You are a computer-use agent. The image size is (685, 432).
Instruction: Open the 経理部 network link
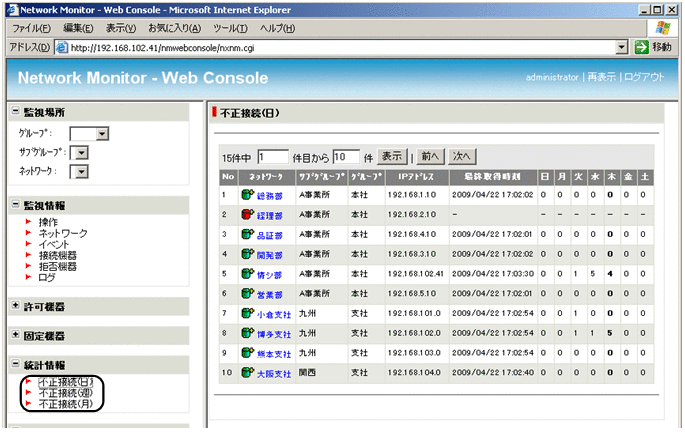(x=269, y=216)
